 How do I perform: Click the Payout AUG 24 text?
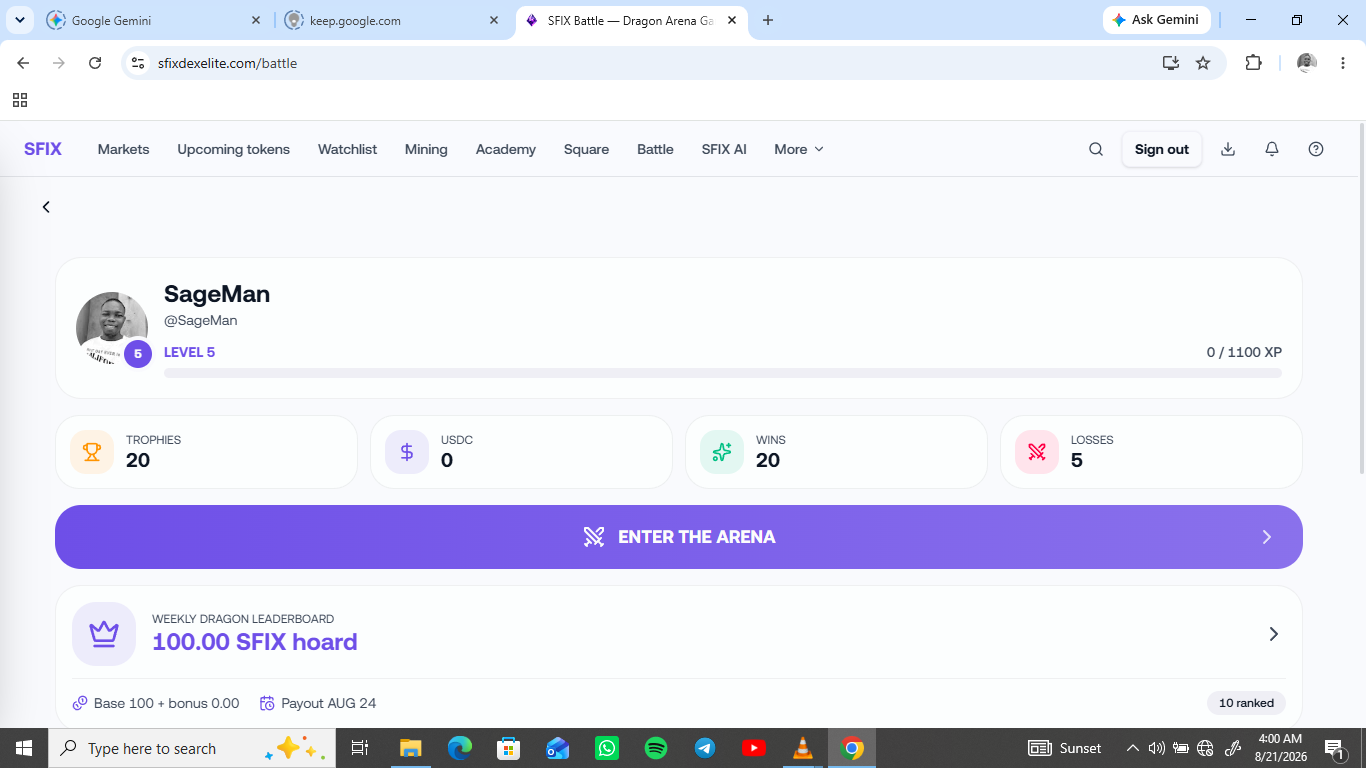[329, 703]
